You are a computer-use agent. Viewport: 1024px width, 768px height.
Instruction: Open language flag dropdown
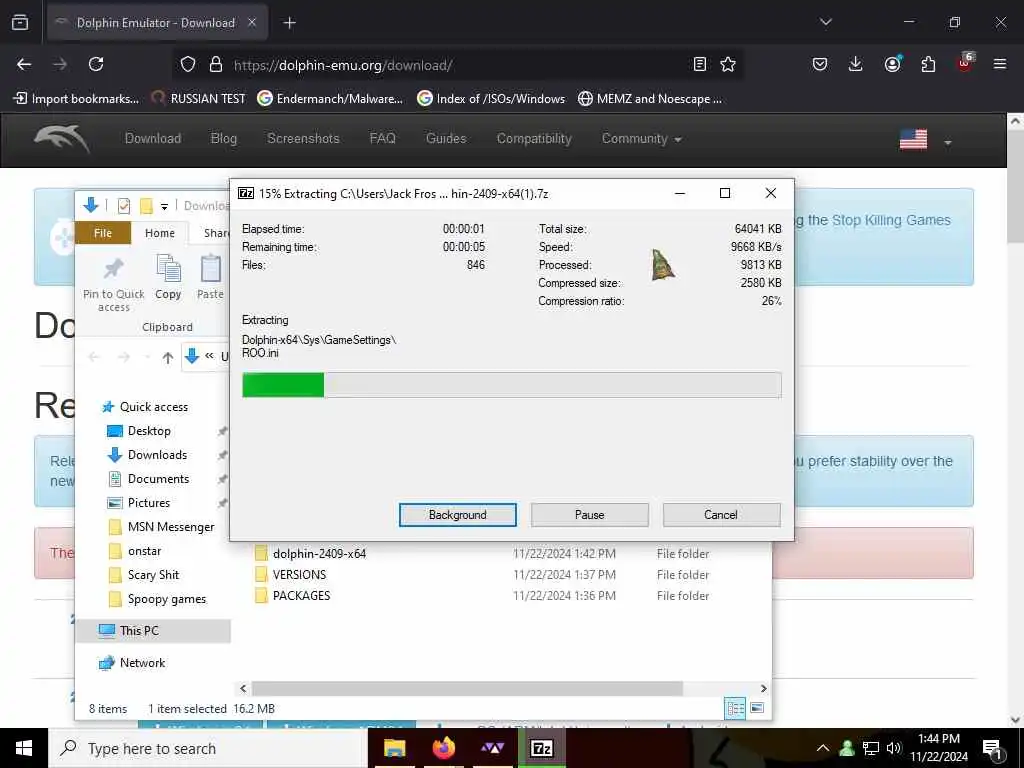(925, 140)
